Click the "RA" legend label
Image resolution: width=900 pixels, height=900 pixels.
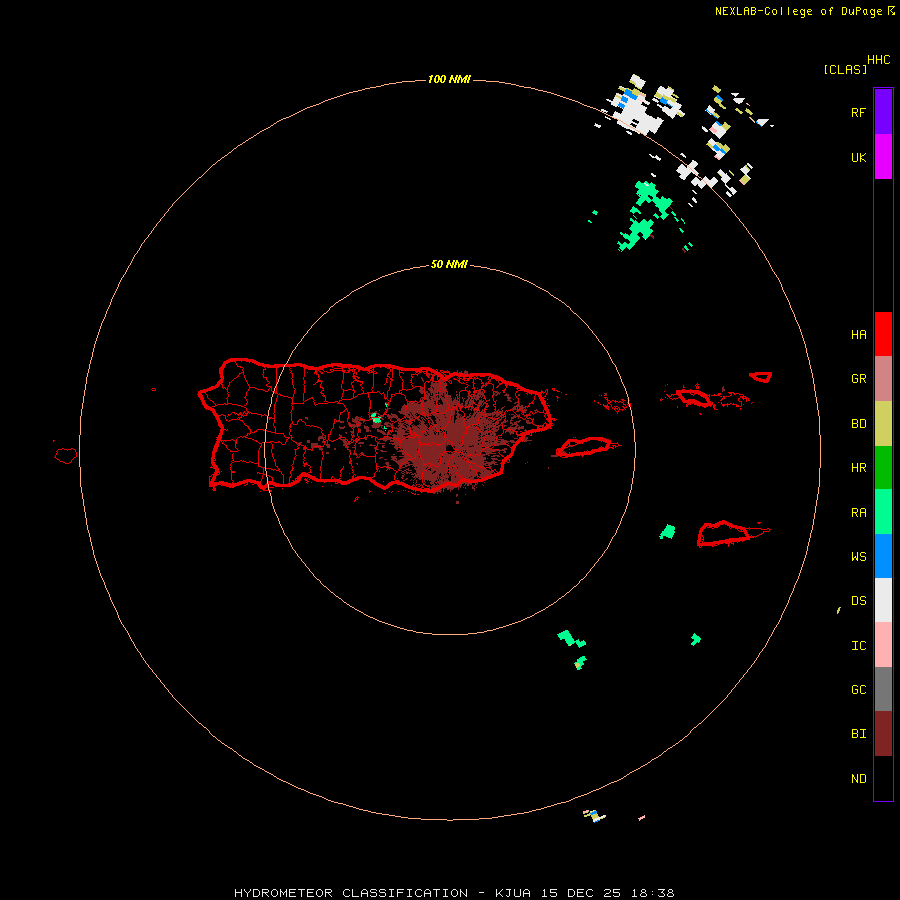coord(858,513)
